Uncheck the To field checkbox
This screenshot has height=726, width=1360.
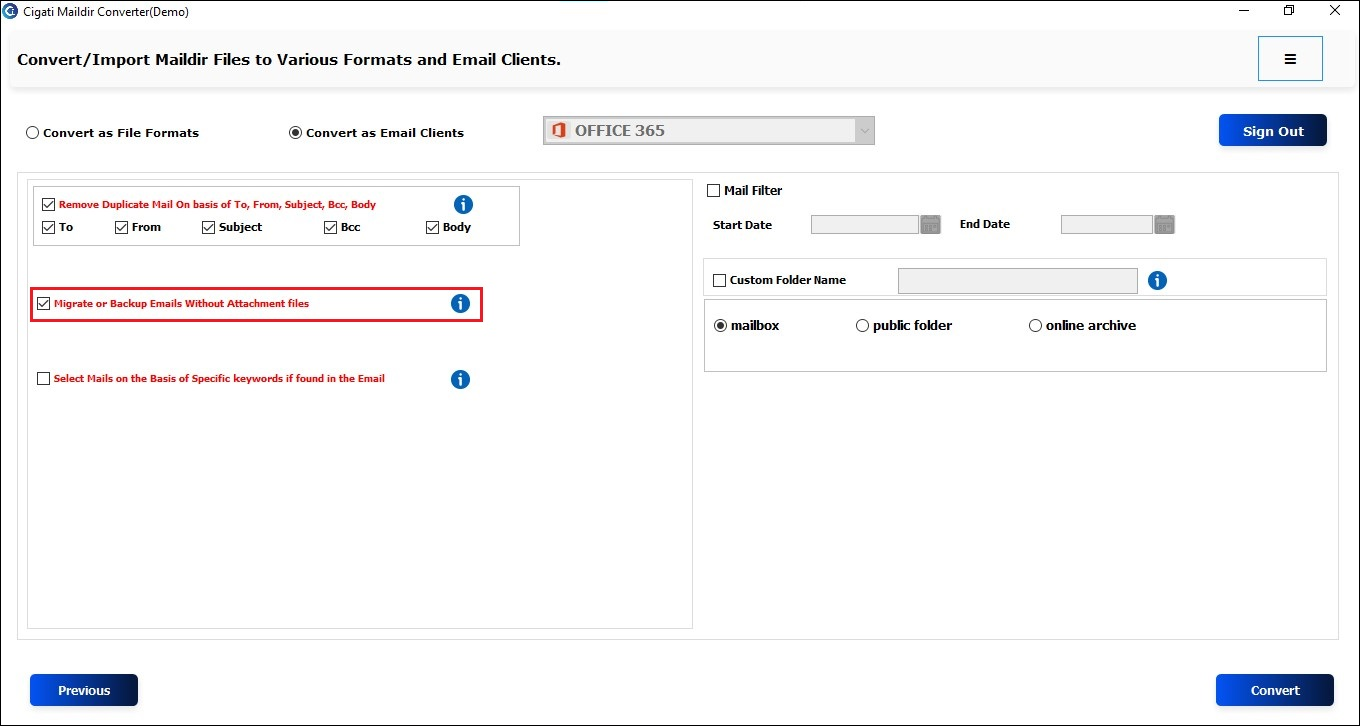coord(48,227)
